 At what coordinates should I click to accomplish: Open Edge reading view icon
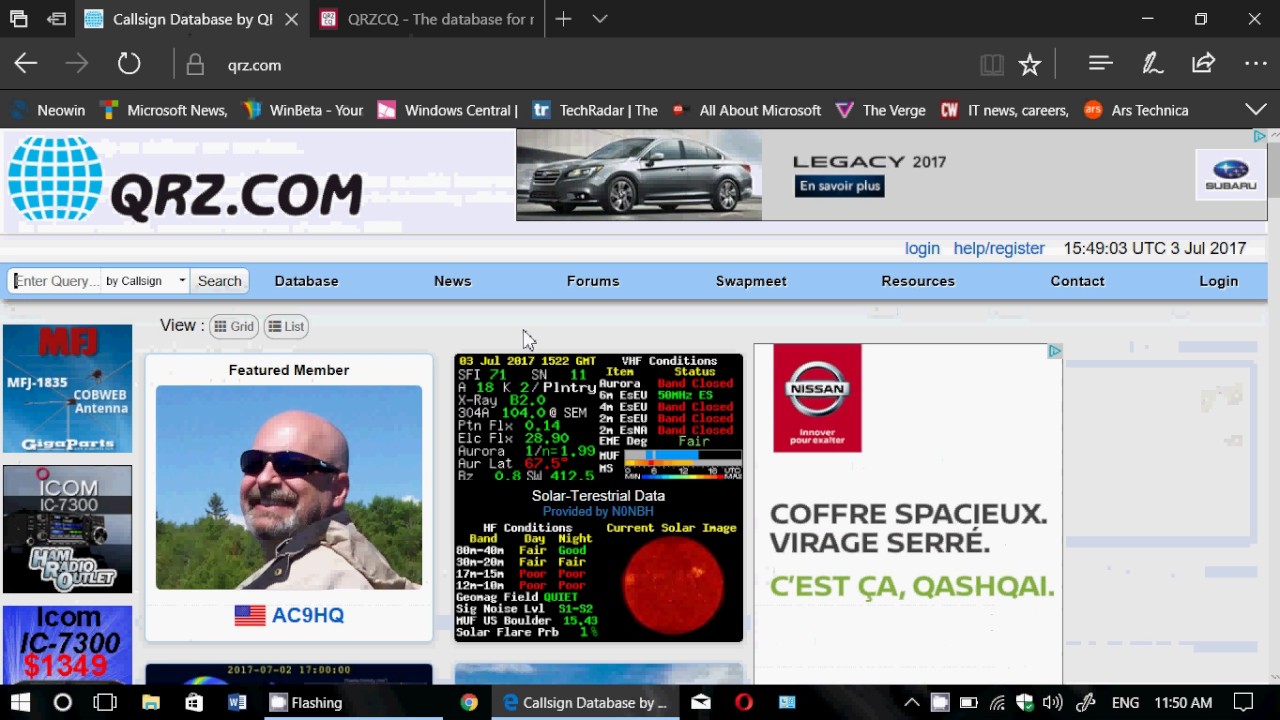click(991, 65)
